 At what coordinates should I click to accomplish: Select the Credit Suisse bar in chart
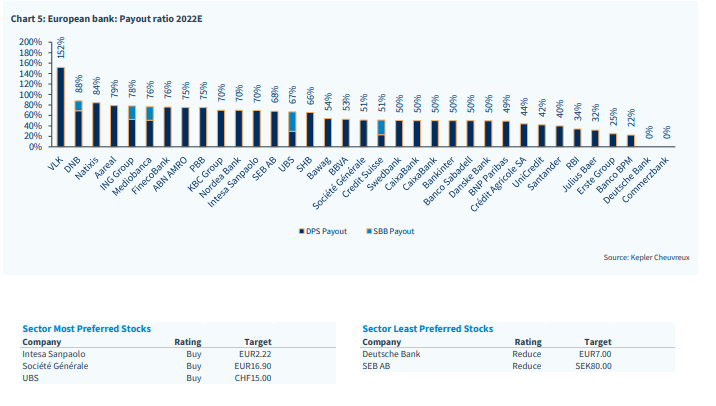(381, 133)
